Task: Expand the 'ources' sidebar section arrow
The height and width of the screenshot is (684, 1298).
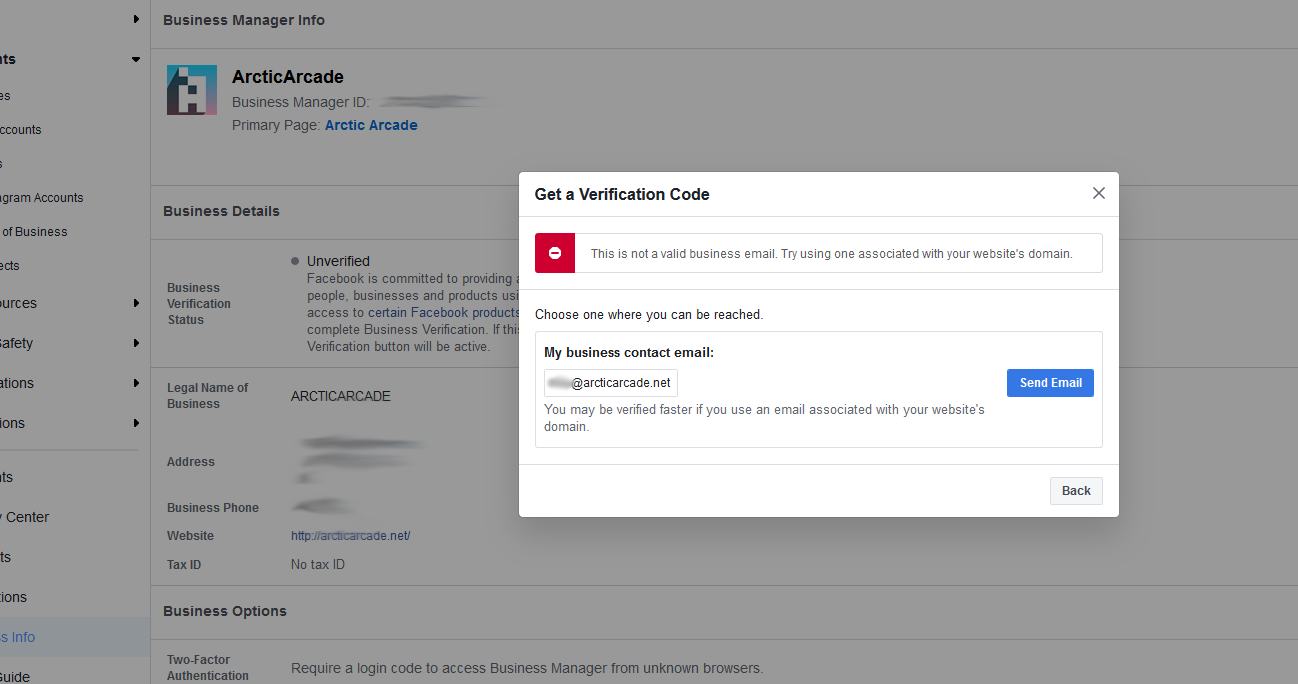Action: click(x=136, y=303)
